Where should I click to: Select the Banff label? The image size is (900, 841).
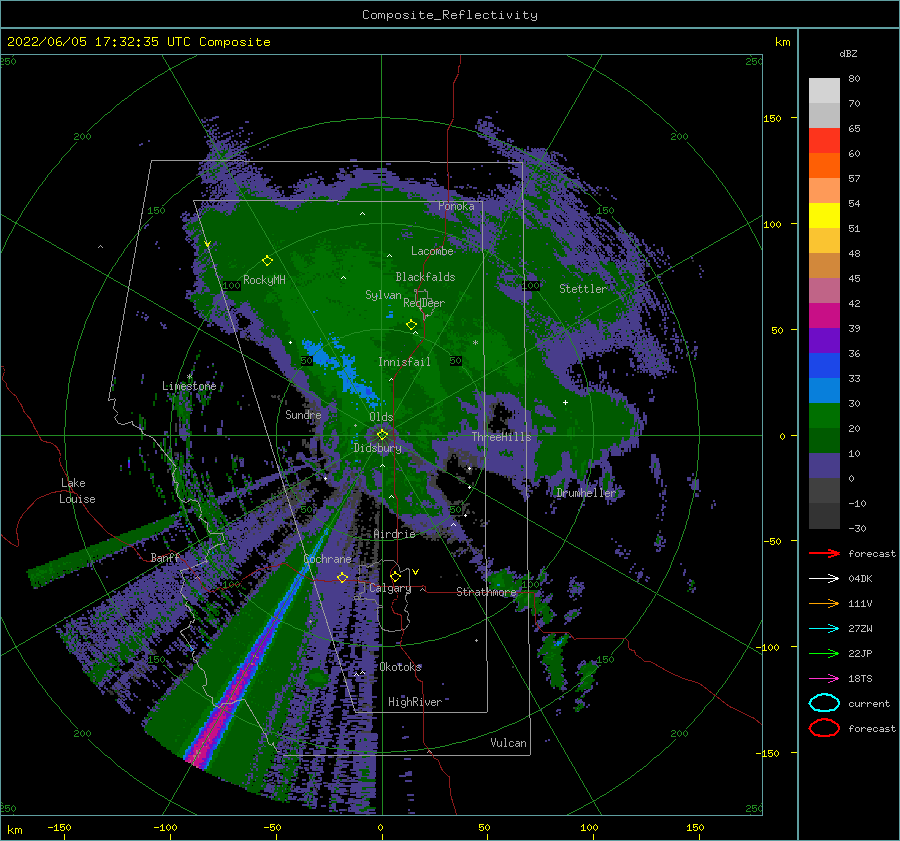[x=165, y=557]
